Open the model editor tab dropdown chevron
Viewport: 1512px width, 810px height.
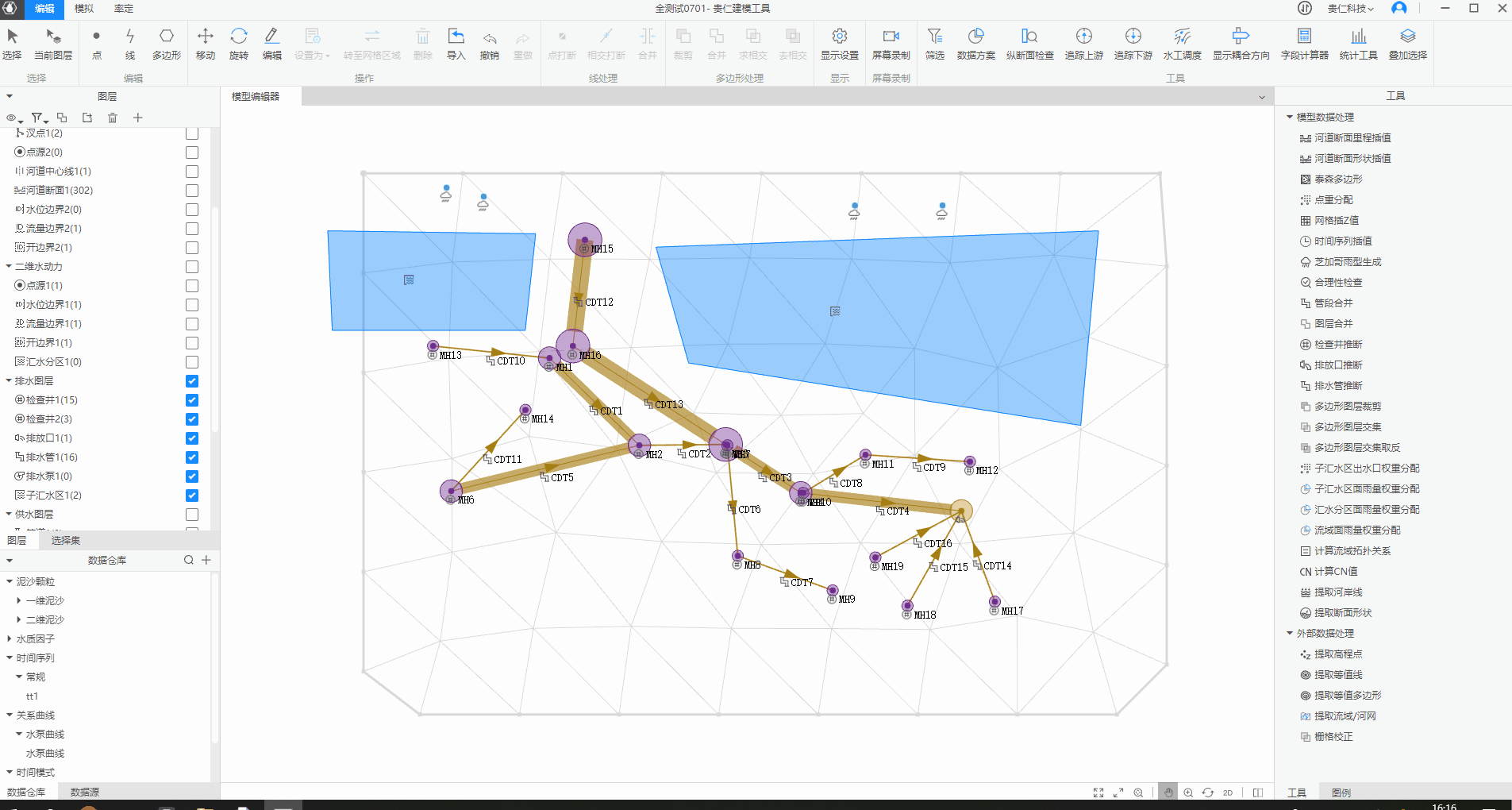[1262, 97]
